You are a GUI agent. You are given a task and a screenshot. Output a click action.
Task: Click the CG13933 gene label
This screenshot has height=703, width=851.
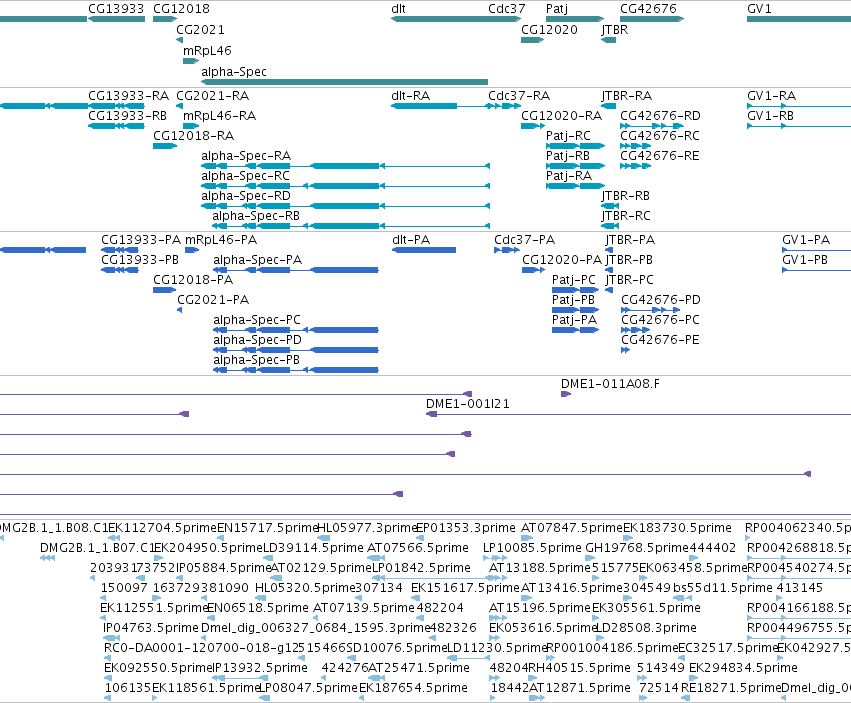pyautogui.click(x=116, y=9)
